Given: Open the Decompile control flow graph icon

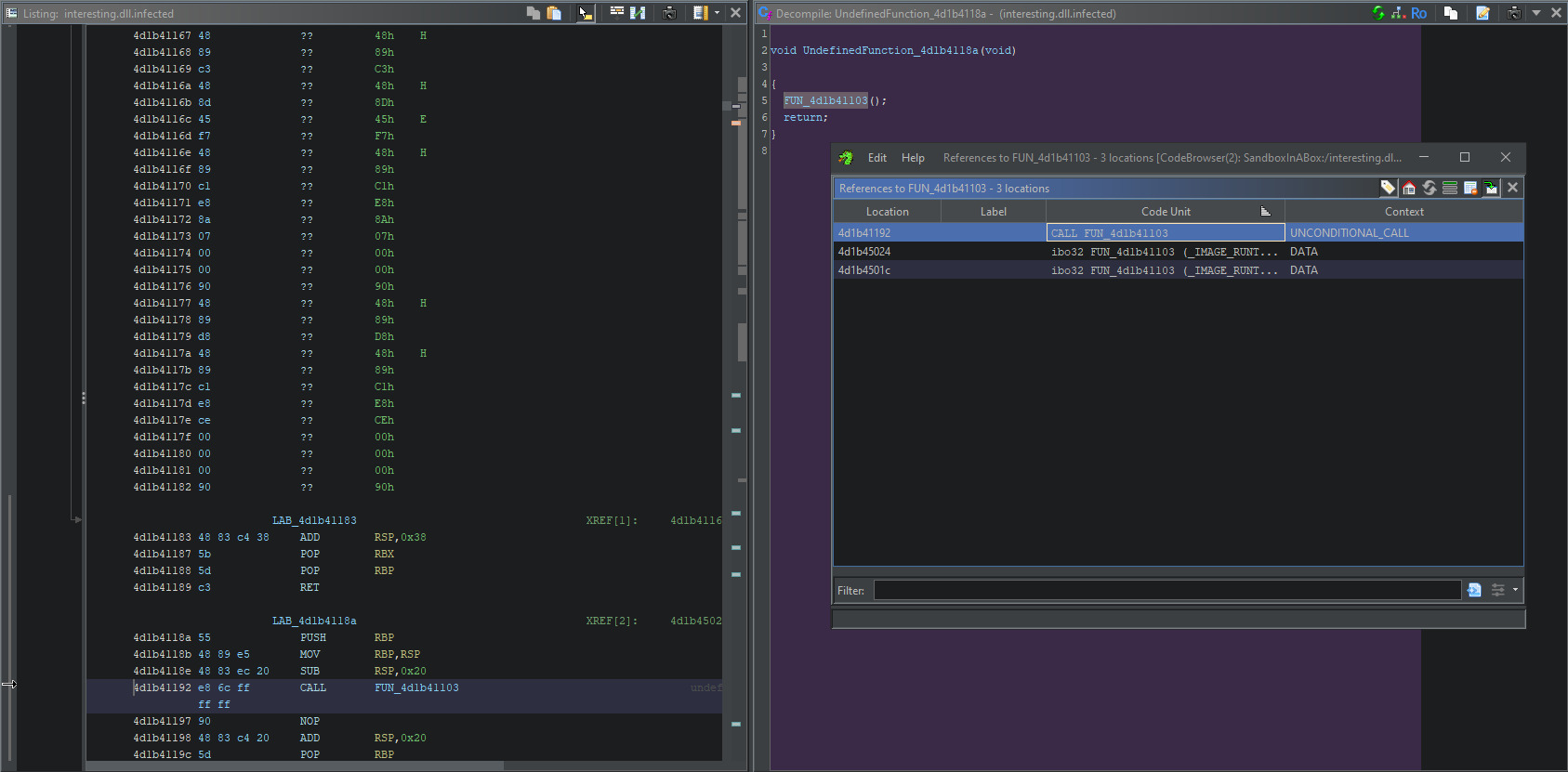Looking at the screenshot, I should tap(1399, 13).
